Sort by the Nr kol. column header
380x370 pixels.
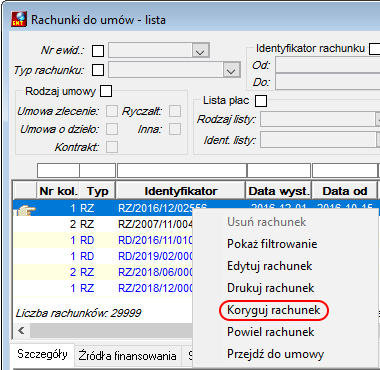[58, 191]
